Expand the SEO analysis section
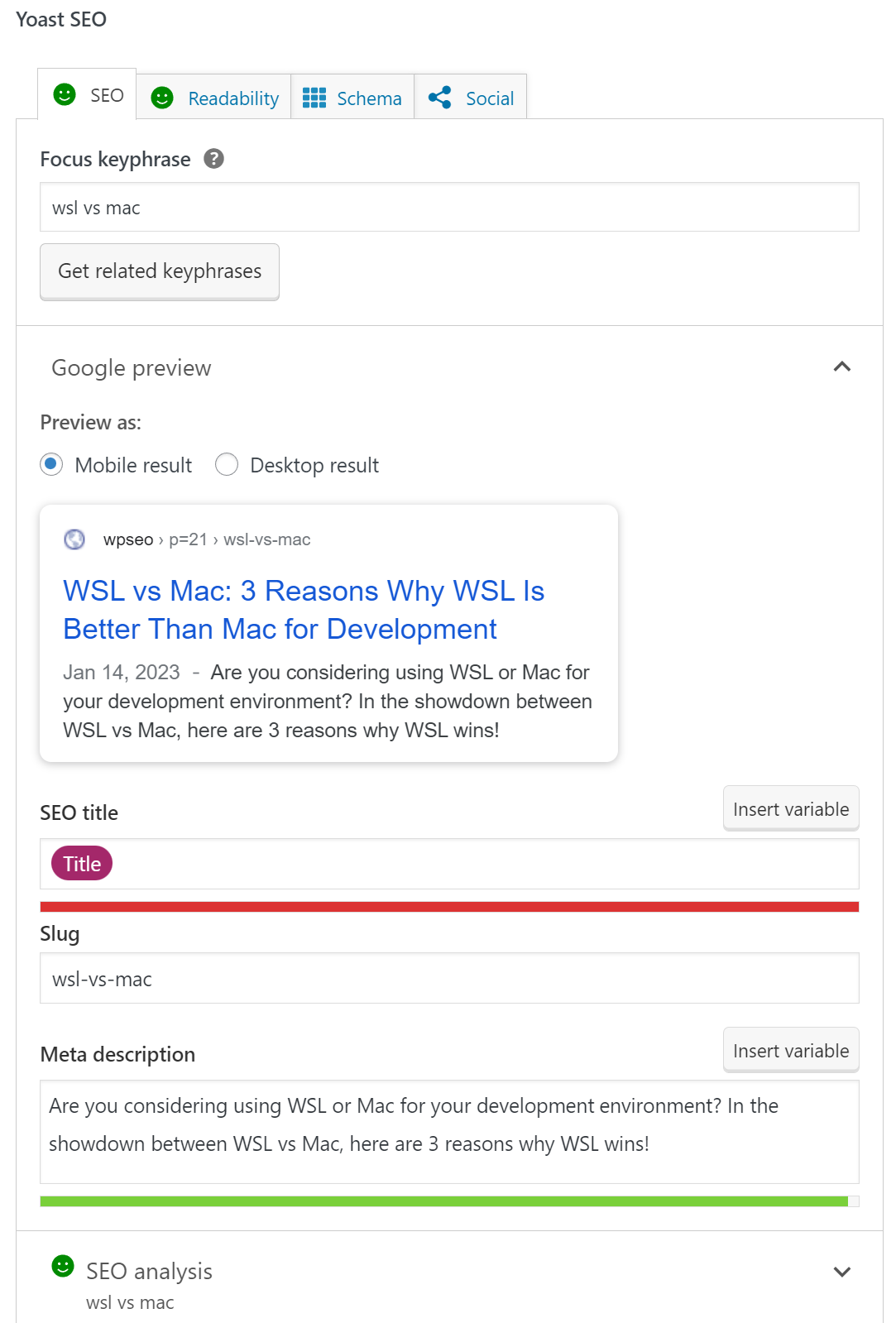The height and width of the screenshot is (1323, 896). tap(842, 1272)
